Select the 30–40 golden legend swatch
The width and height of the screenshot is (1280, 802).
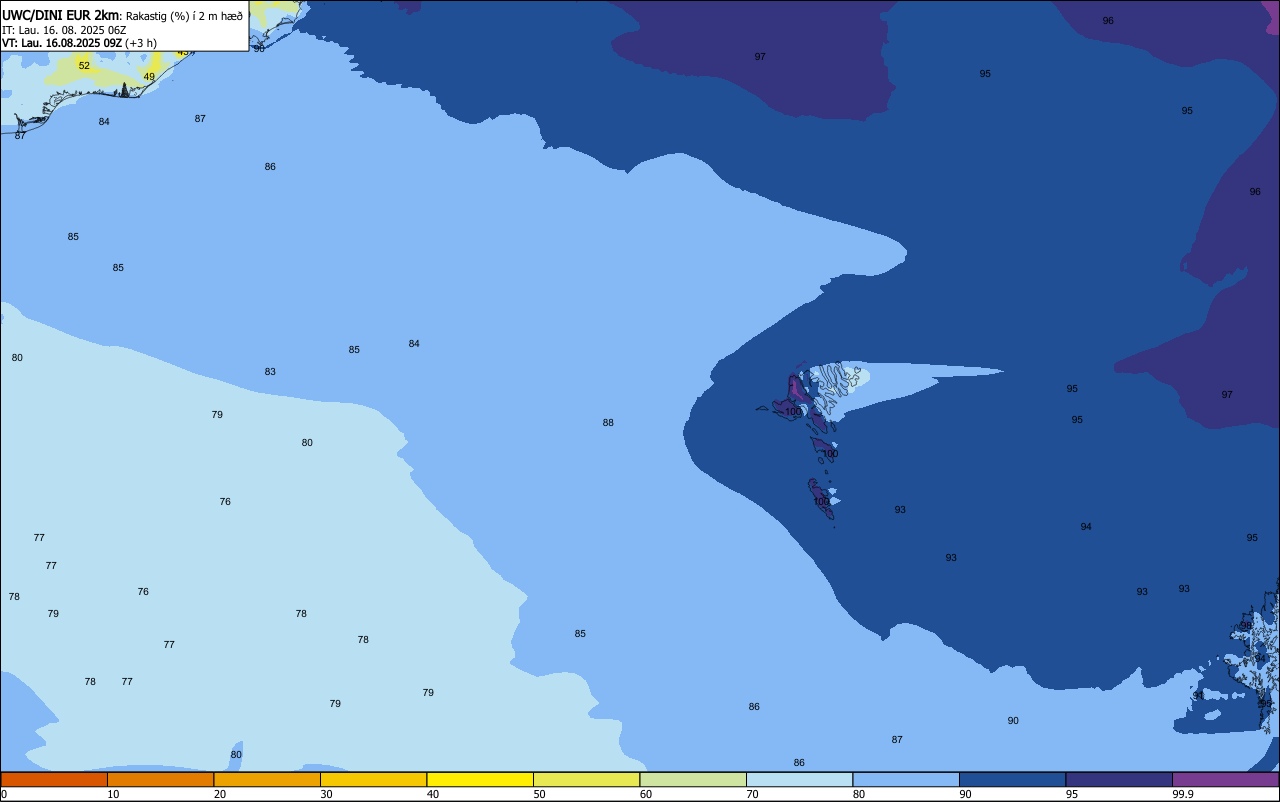(x=373, y=779)
